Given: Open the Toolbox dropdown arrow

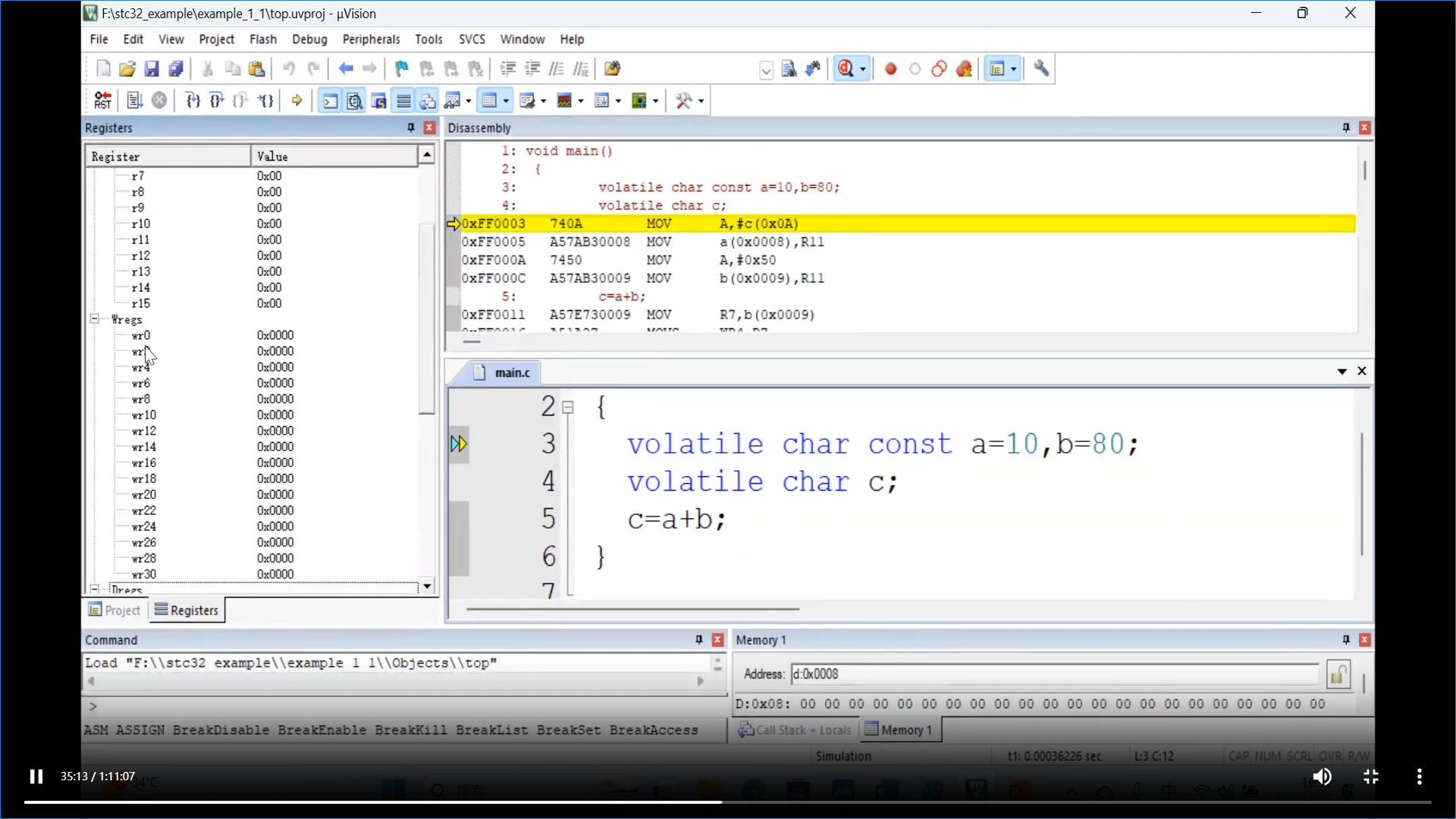Looking at the screenshot, I should click(x=701, y=101).
